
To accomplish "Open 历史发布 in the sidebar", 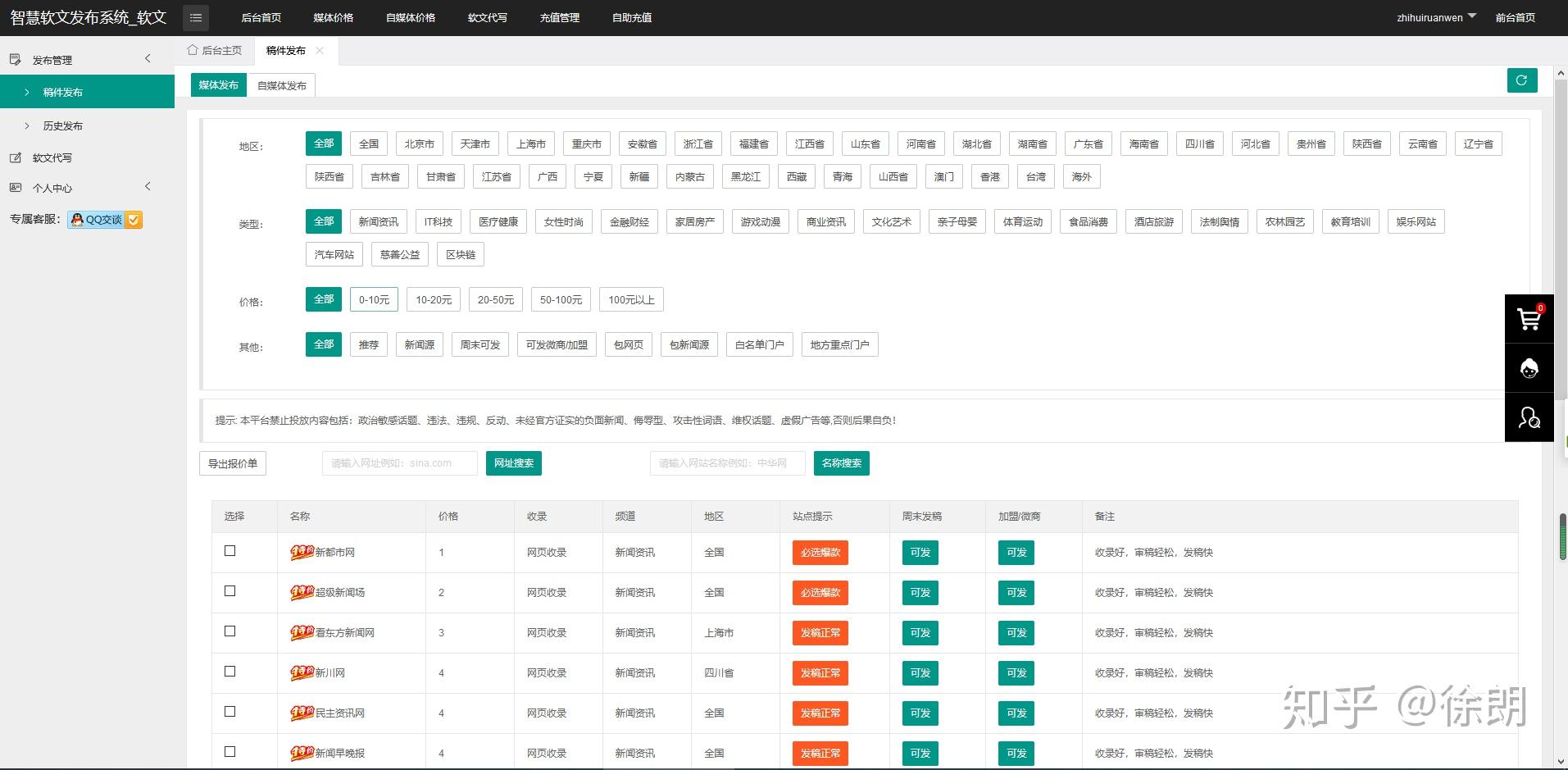I will coord(63,125).
